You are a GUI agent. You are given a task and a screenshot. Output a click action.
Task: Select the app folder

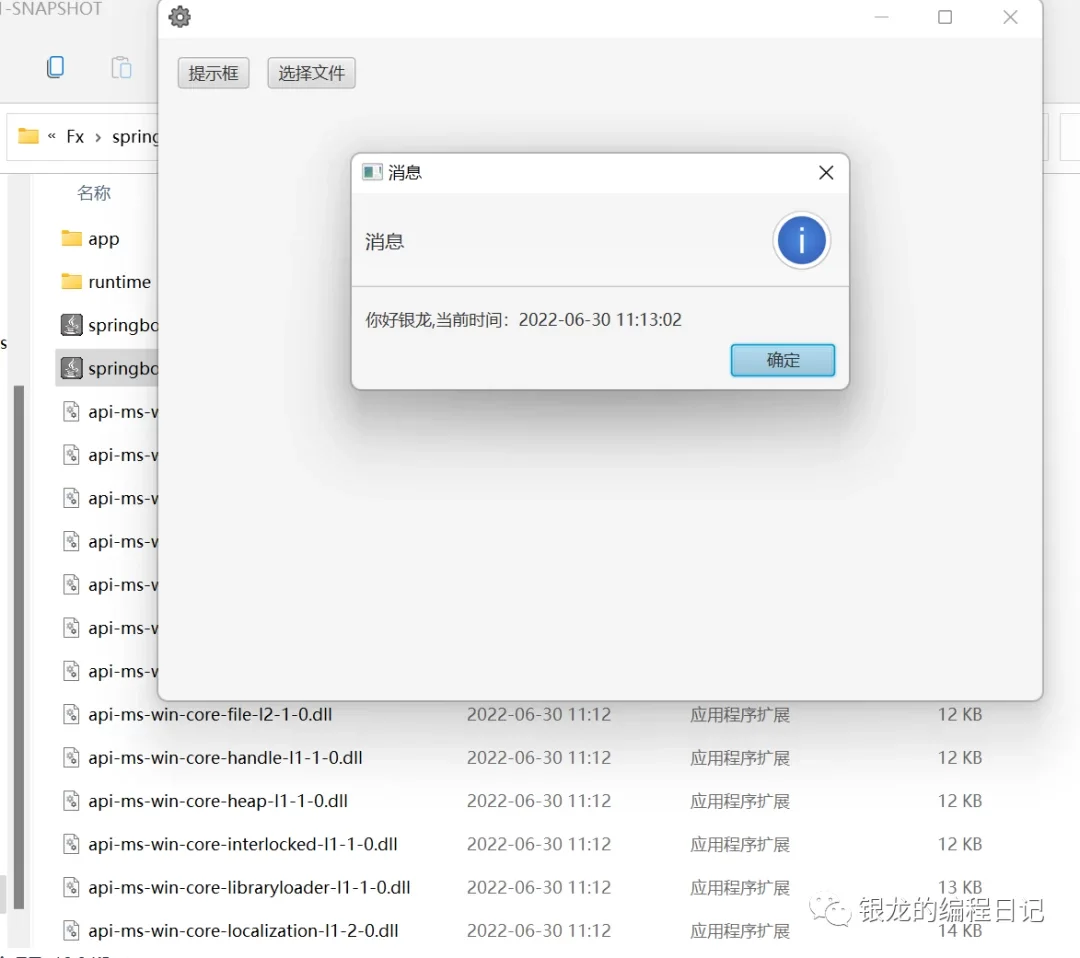(x=104, y=238)
